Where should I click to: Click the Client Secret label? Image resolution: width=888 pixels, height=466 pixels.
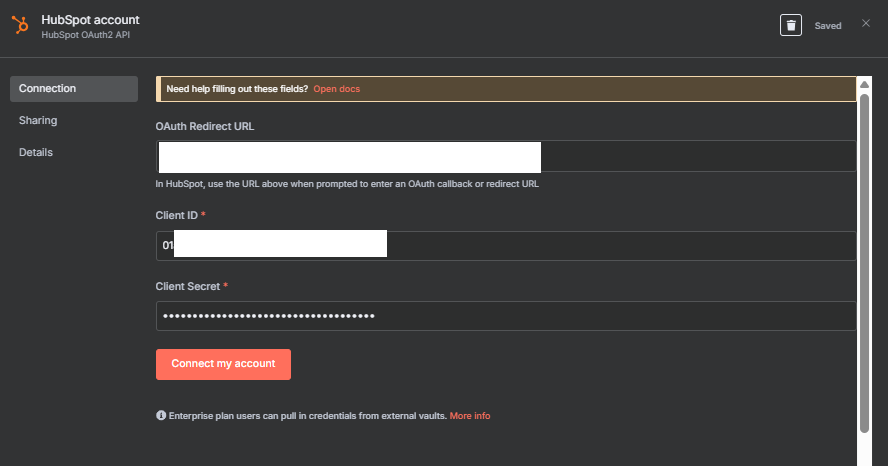[187, 287]
